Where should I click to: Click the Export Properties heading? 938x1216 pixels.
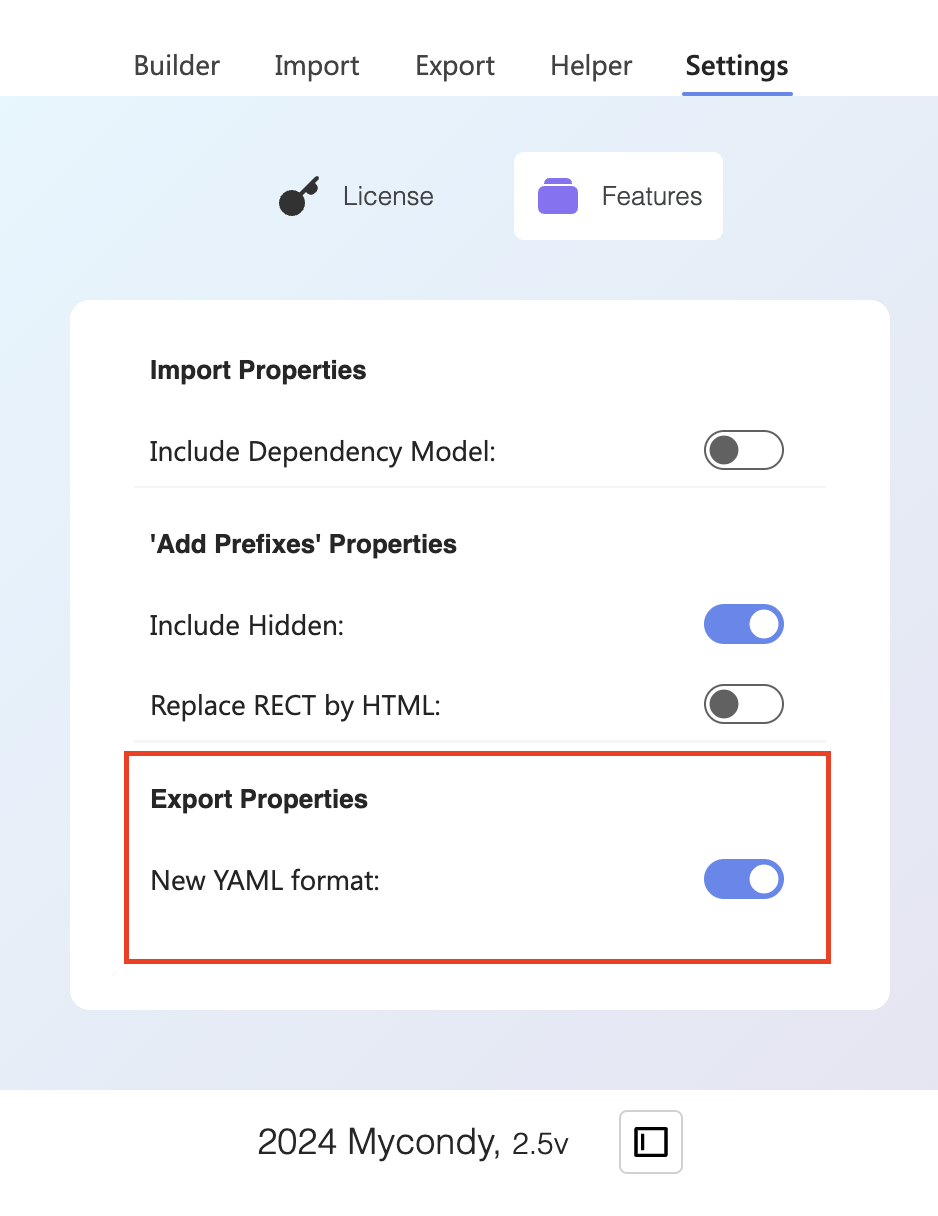[x=259, y=799]
